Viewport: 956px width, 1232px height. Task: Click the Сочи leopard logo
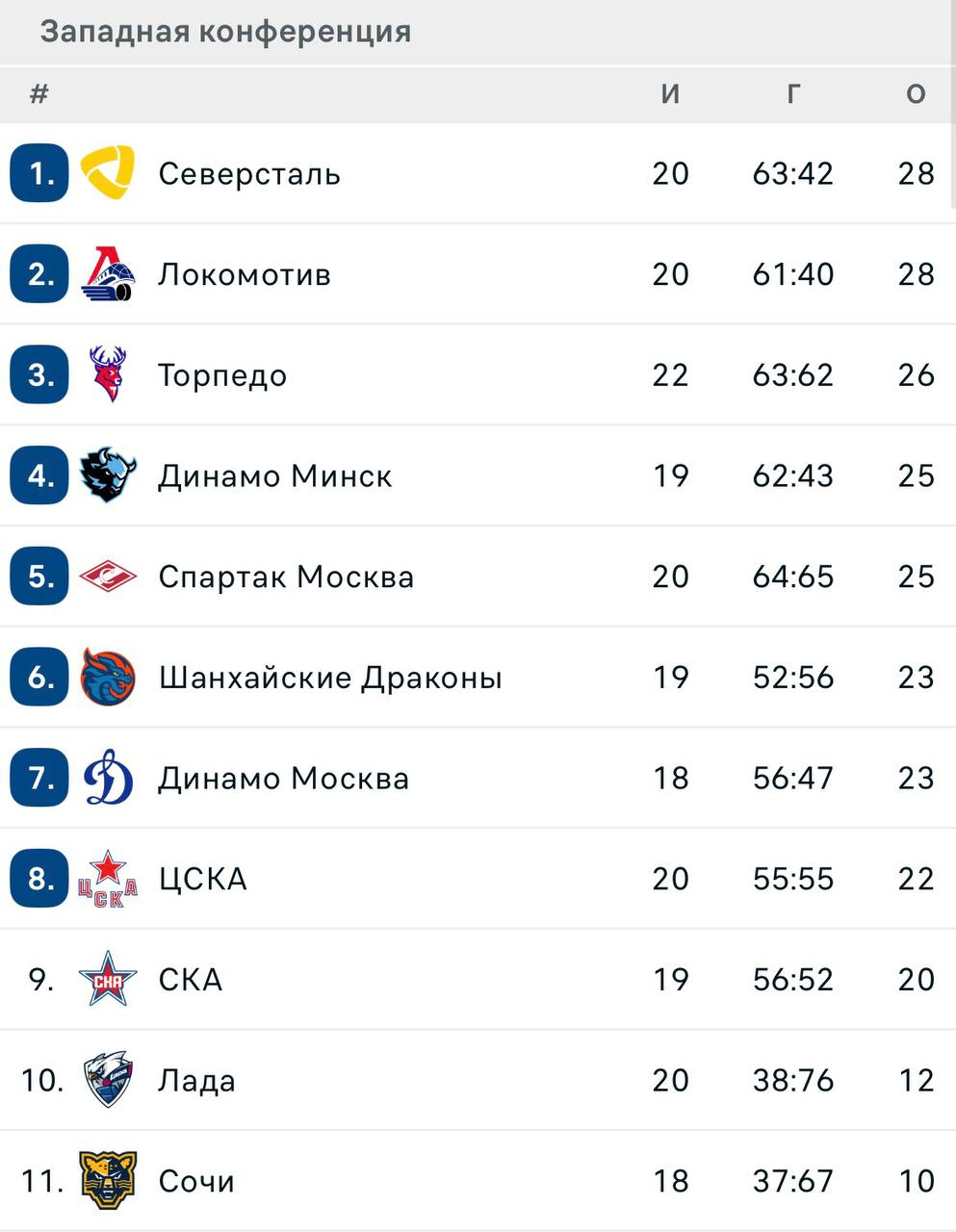pos(107,1181)
